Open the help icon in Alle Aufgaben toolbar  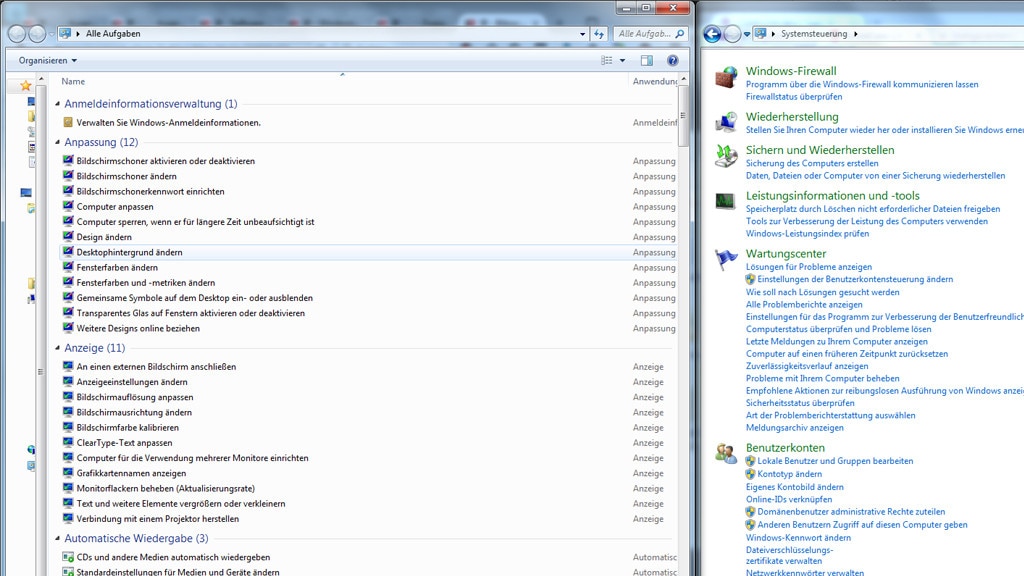tap(673, 61)
